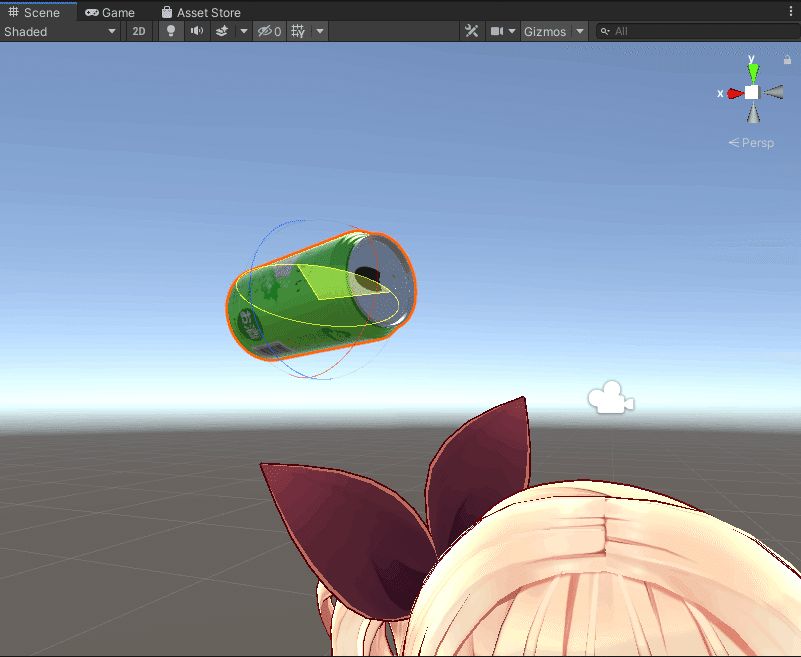Switch the Persp projection label
801x657 pixels.
pyautogui.click(x=751, y=143)
